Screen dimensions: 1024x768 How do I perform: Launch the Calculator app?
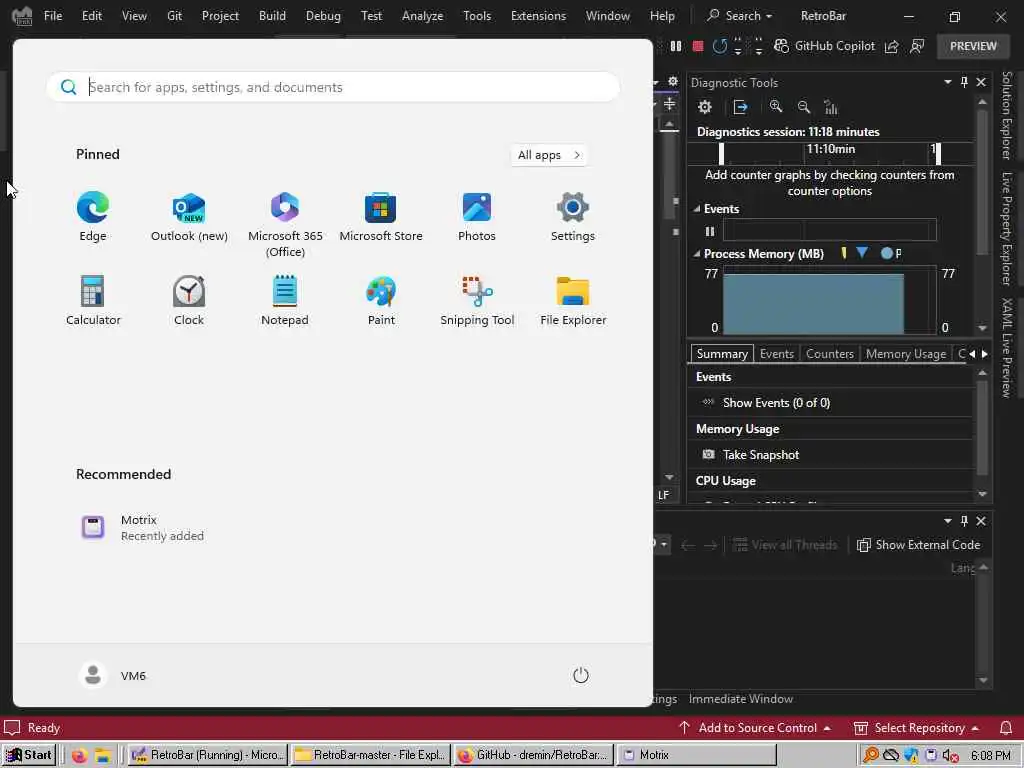pos(93,300)
